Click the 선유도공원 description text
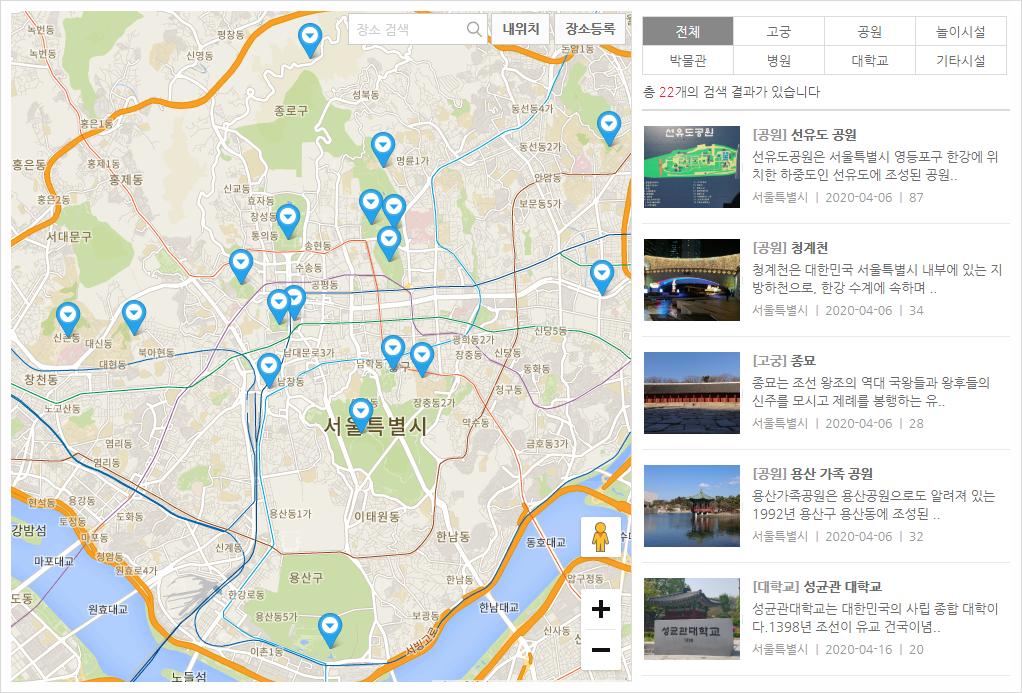The image size is (1022, 693). pos(875,166)
